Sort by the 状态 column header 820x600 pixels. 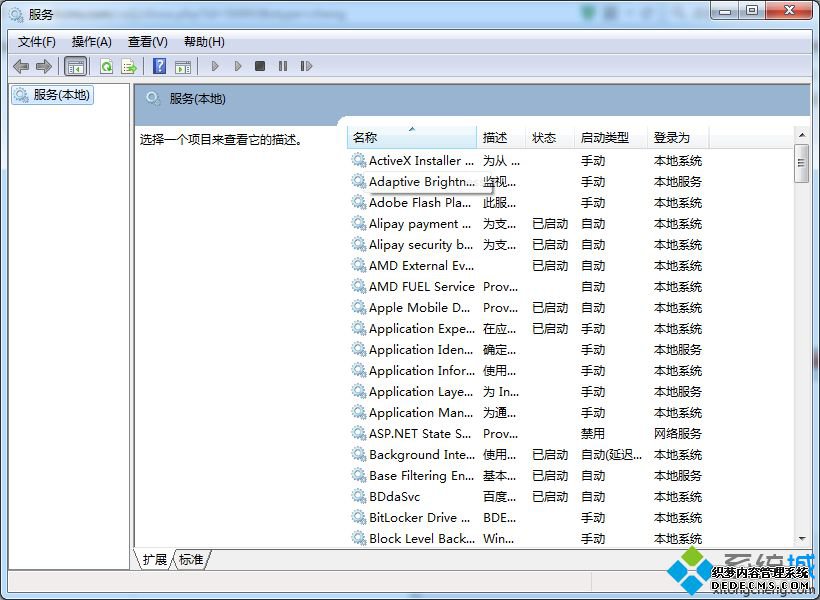(x=550, y=138)
